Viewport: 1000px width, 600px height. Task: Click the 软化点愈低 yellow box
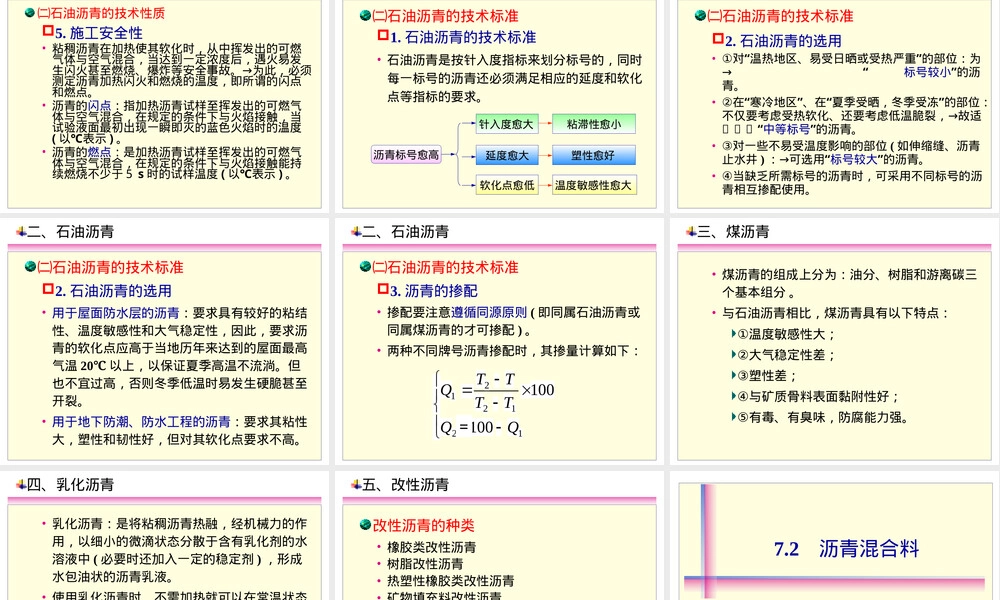click(x=507, y=185)
